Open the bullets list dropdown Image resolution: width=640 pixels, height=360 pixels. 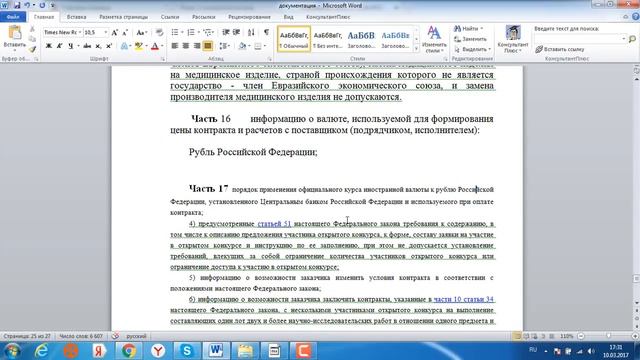(182, 32)
